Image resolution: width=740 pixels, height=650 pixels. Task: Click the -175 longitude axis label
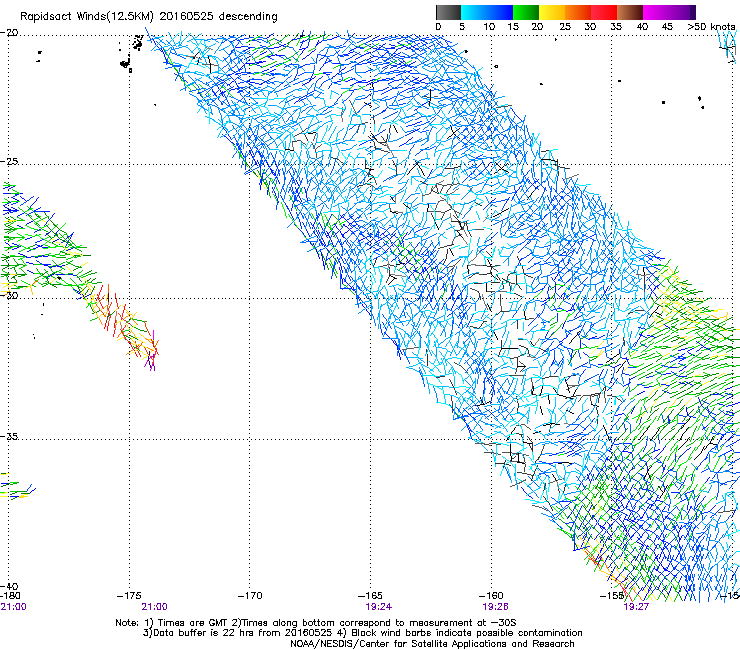(129, 596)
